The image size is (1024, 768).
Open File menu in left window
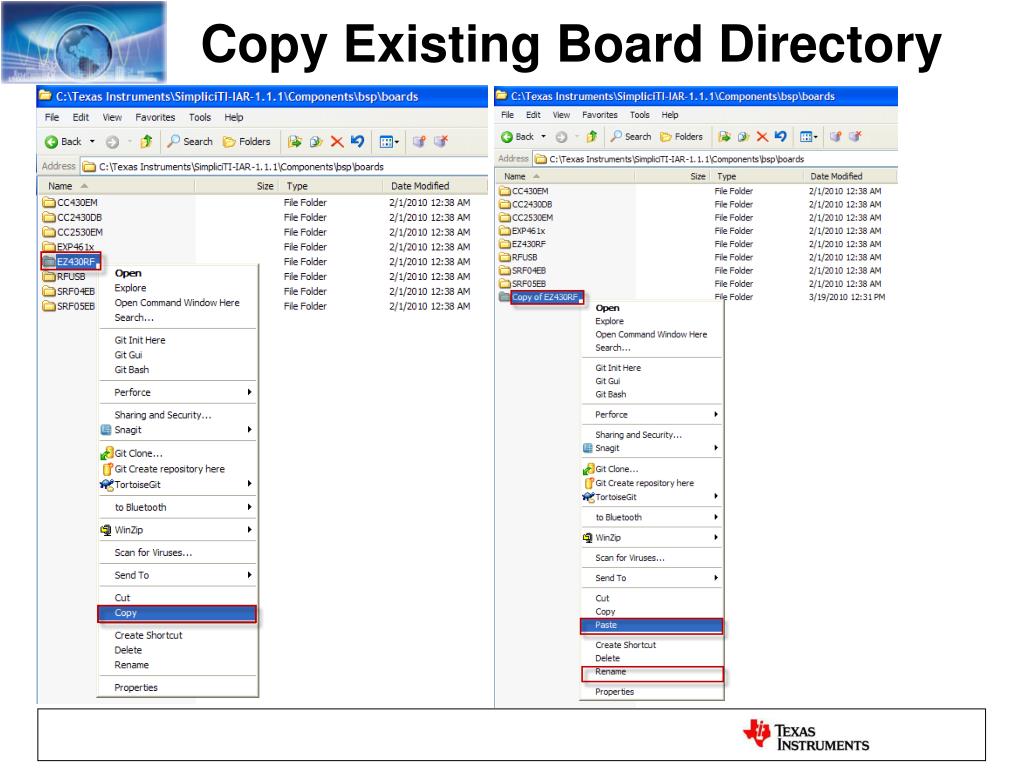[x=52, y=118]
